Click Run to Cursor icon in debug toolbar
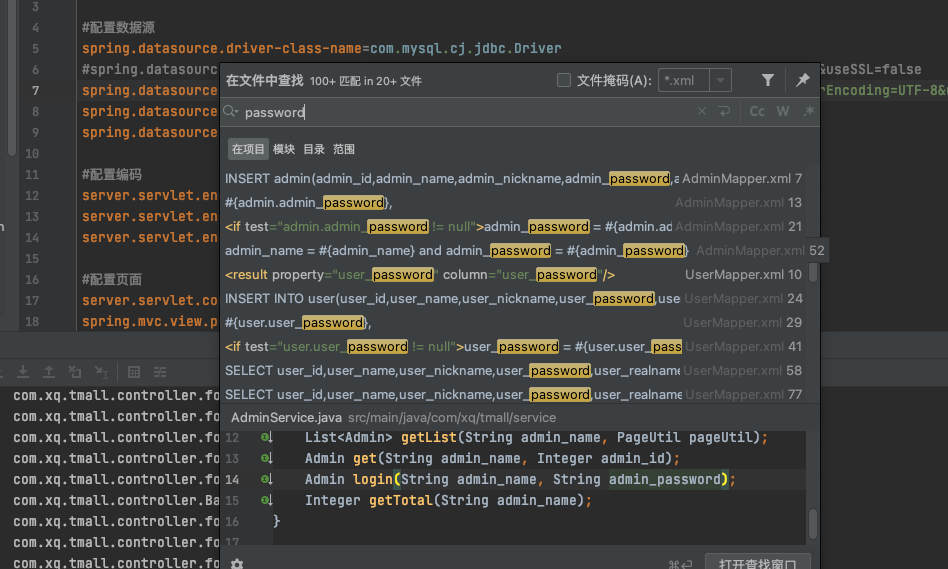The height and width of the screenshot is (569, 948). click(x=101, y=372)
